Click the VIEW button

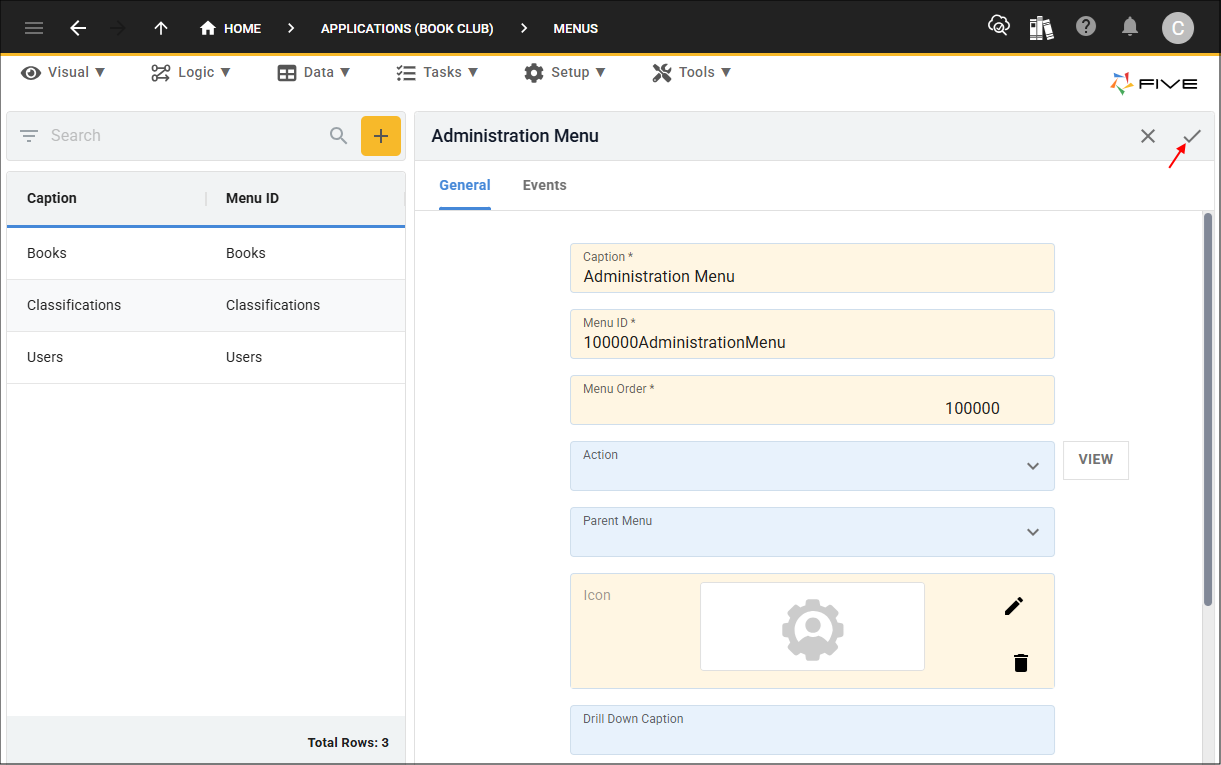pyautogui.click(x=1095, y=460)
